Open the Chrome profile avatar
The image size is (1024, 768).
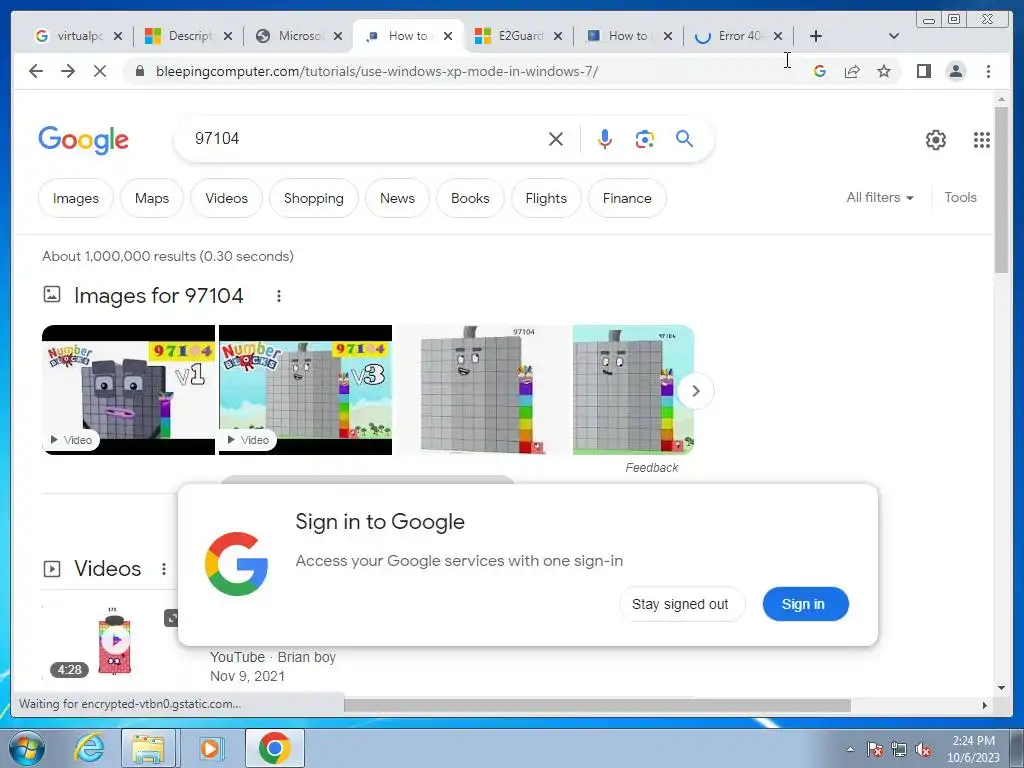click(956, 71)
